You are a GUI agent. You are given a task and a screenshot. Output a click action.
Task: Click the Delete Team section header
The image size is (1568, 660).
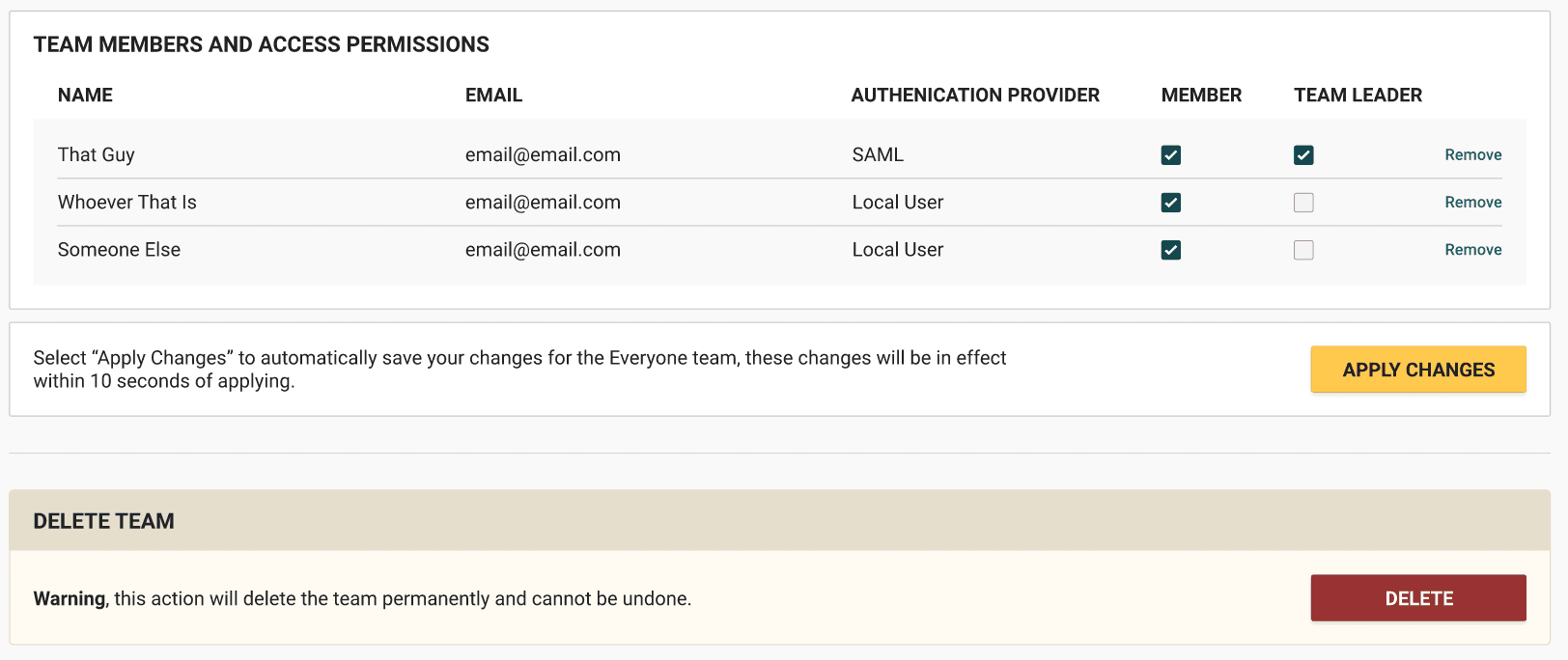tap(104, 521)
